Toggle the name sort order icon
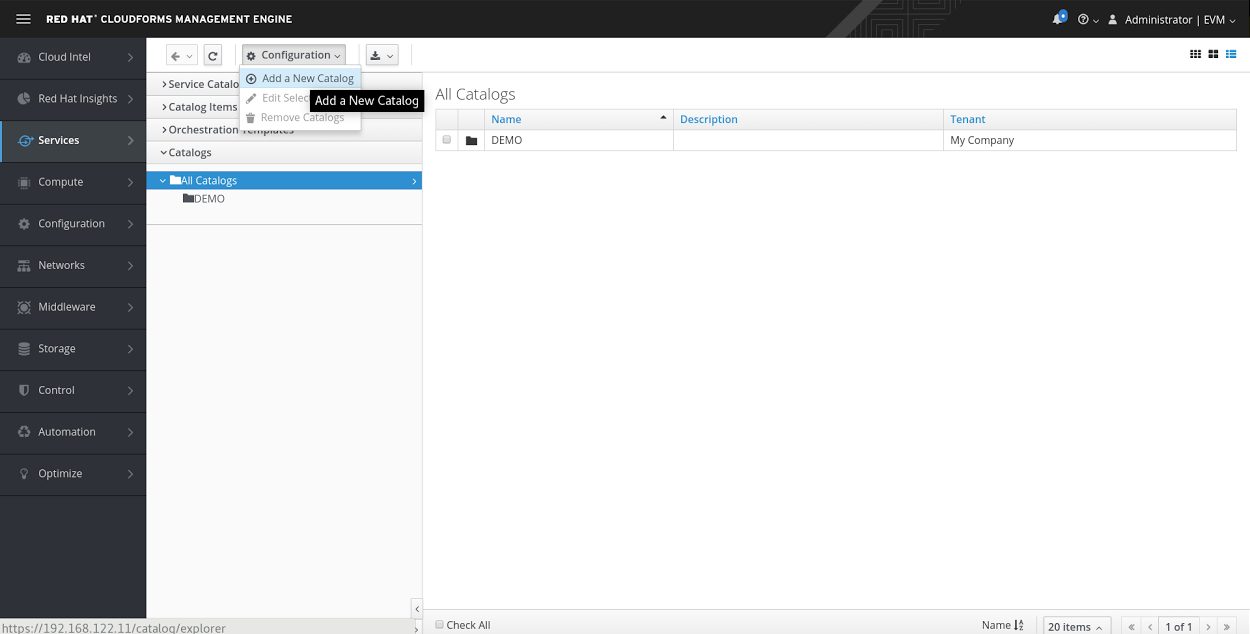Viewport: 1250px width, 634px height. point(1019,625)
